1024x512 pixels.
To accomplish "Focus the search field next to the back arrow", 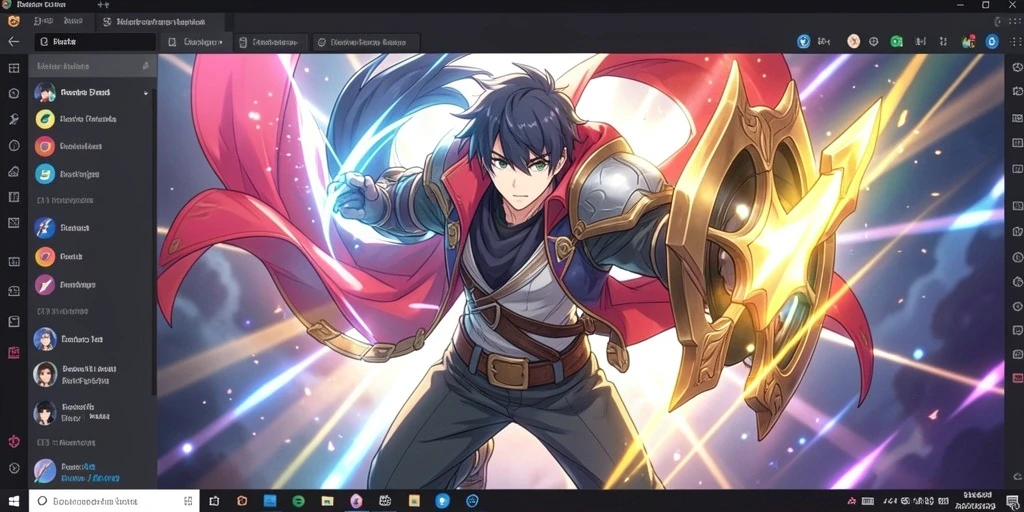I will click(95, 42).
